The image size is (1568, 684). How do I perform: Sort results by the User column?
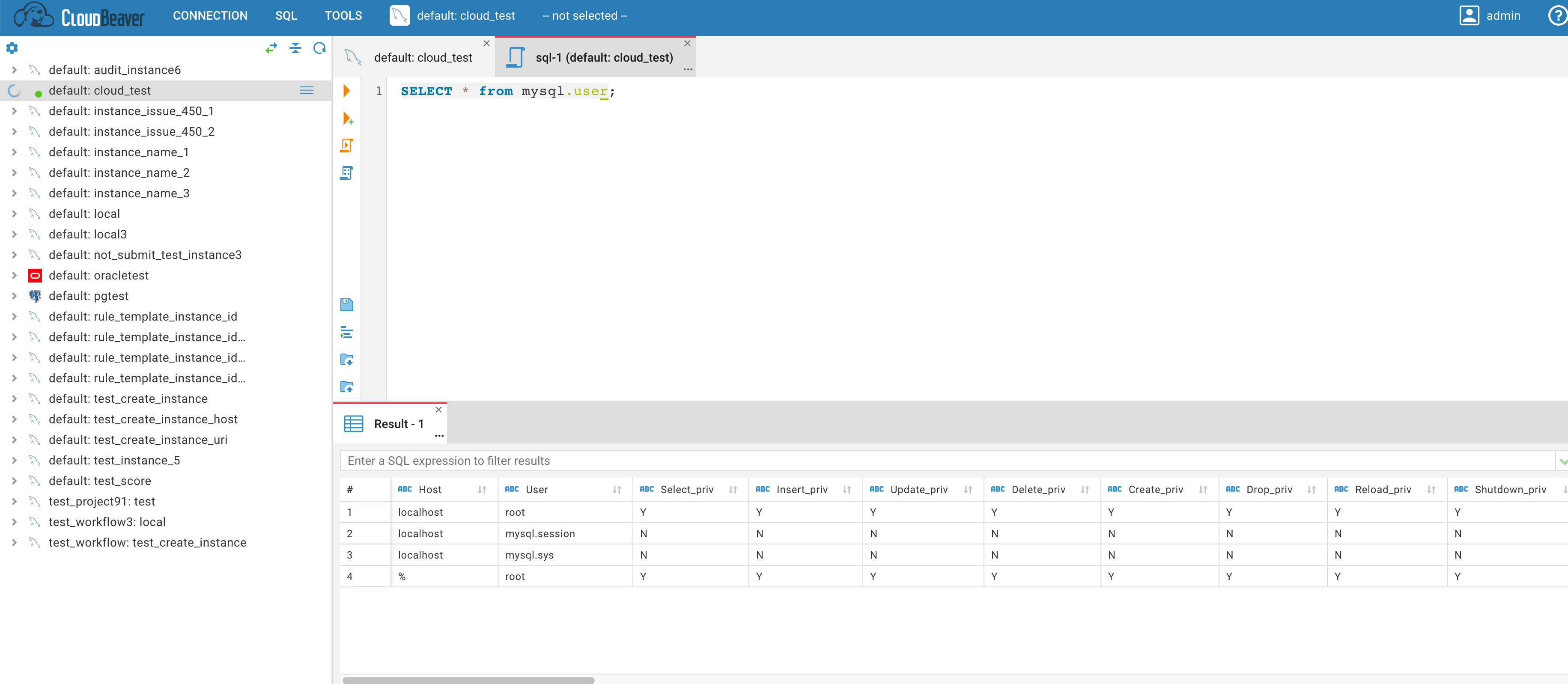(617, 490)
